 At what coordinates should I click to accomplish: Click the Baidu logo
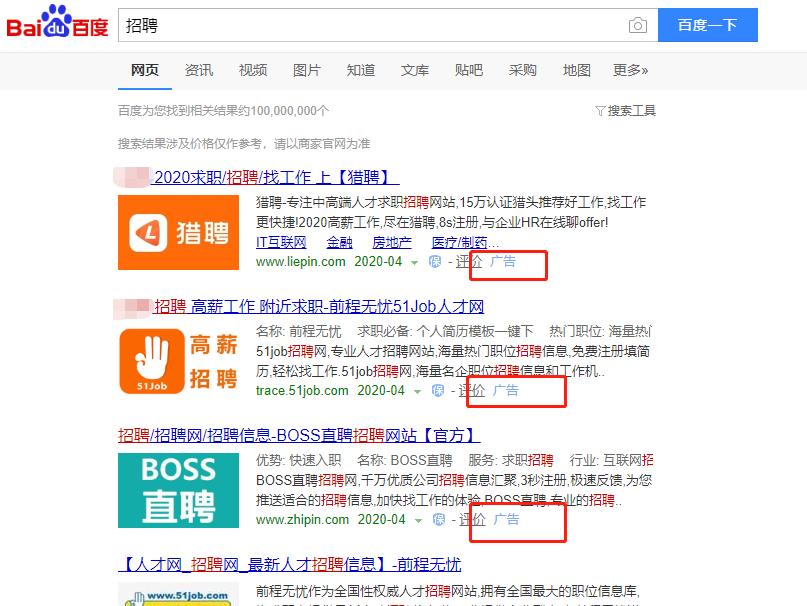coord(59,24)
